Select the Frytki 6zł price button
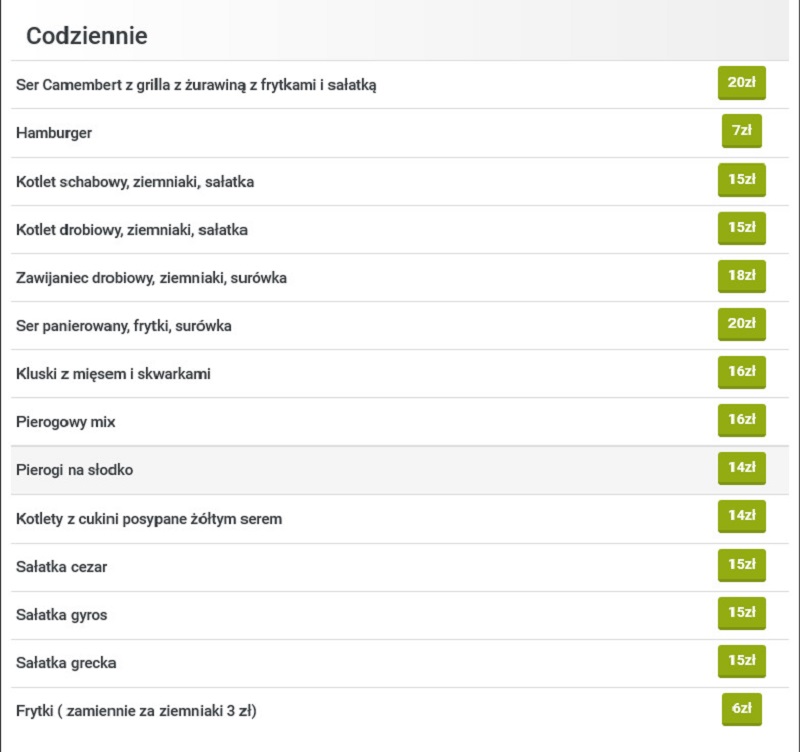The height and width of the screenshot is (752, 800). tap(741, 709)
